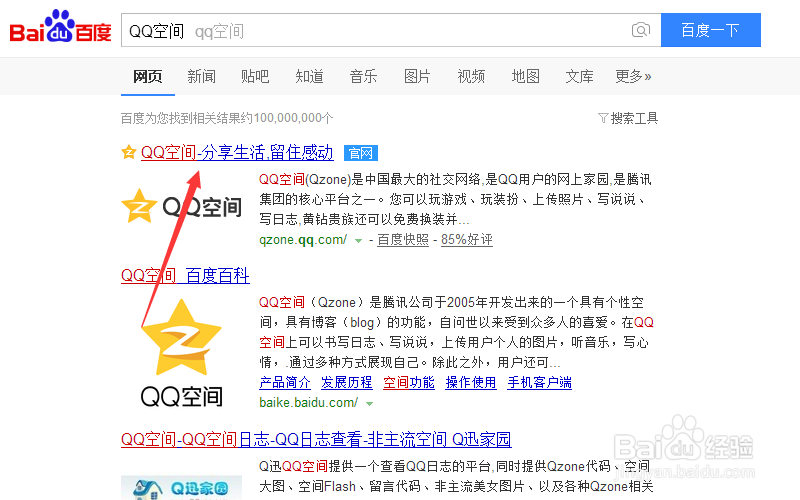Switch to the 图片 tab
This screenshot has width=800, height=500.
click(x=417, y=77)
